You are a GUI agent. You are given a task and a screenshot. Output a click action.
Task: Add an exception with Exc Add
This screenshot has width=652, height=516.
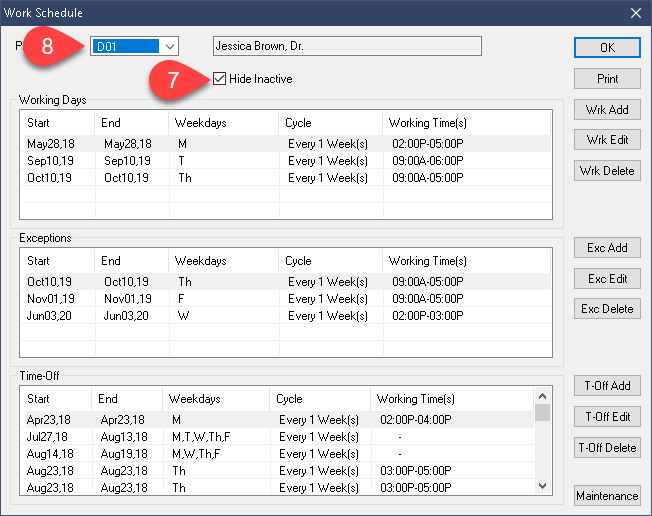pos(607,248)
